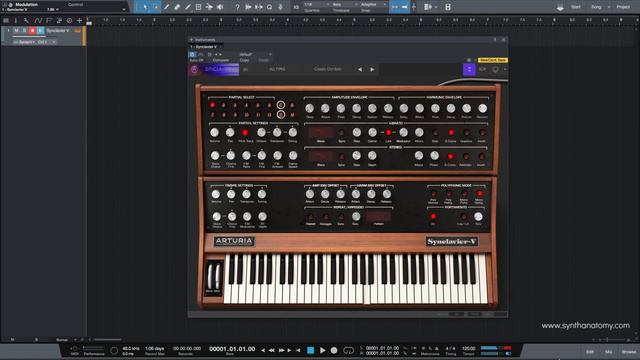Toggle record arm on Synclavier V track

(32, 31)
